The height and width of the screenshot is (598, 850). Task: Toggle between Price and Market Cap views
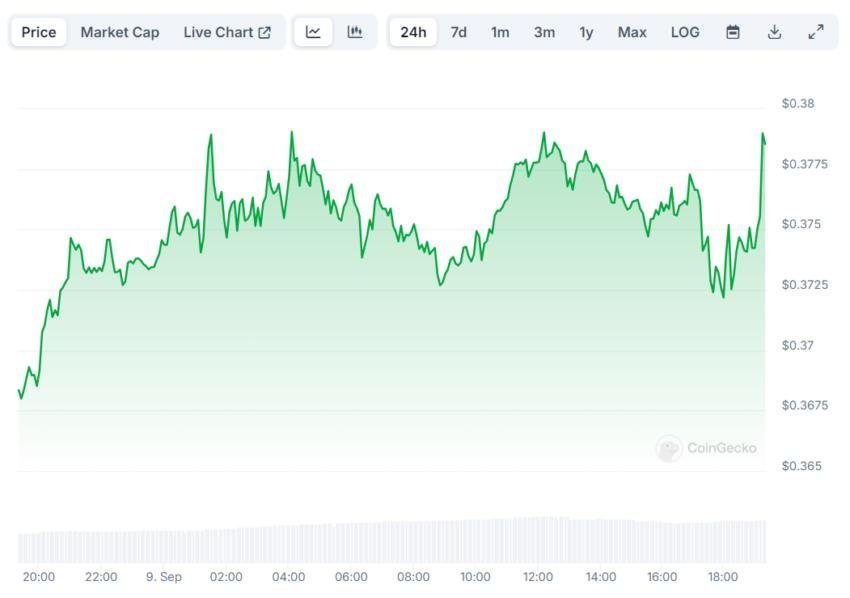119,31
